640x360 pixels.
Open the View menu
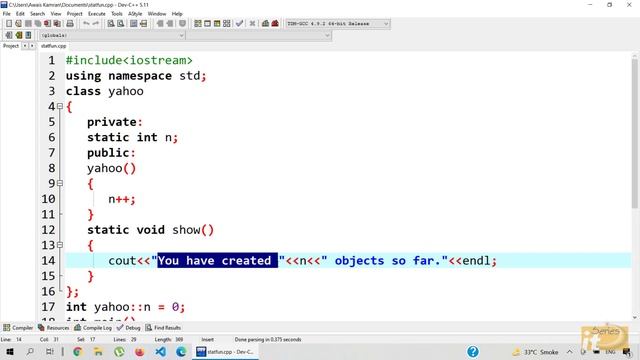[56, 13]
